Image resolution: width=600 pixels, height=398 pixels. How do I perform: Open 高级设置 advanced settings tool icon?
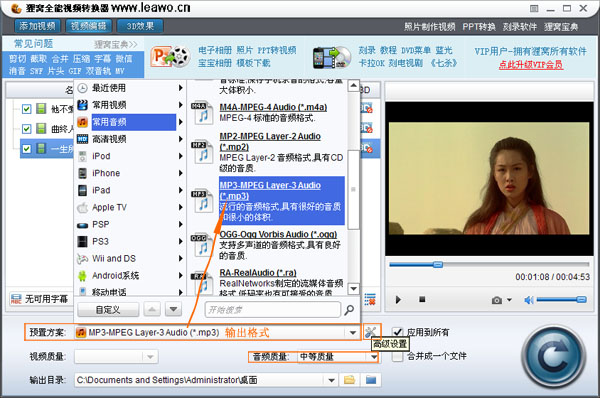coord(370,331)
